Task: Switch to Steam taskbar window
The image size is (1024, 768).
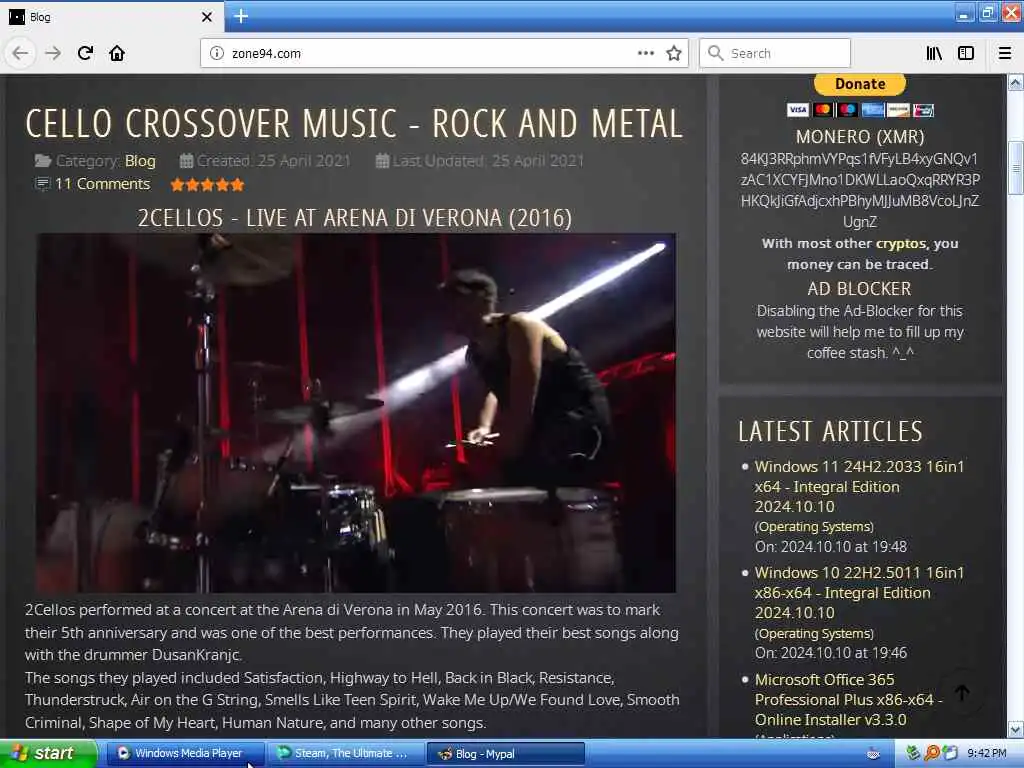Action: click(346, 754)
